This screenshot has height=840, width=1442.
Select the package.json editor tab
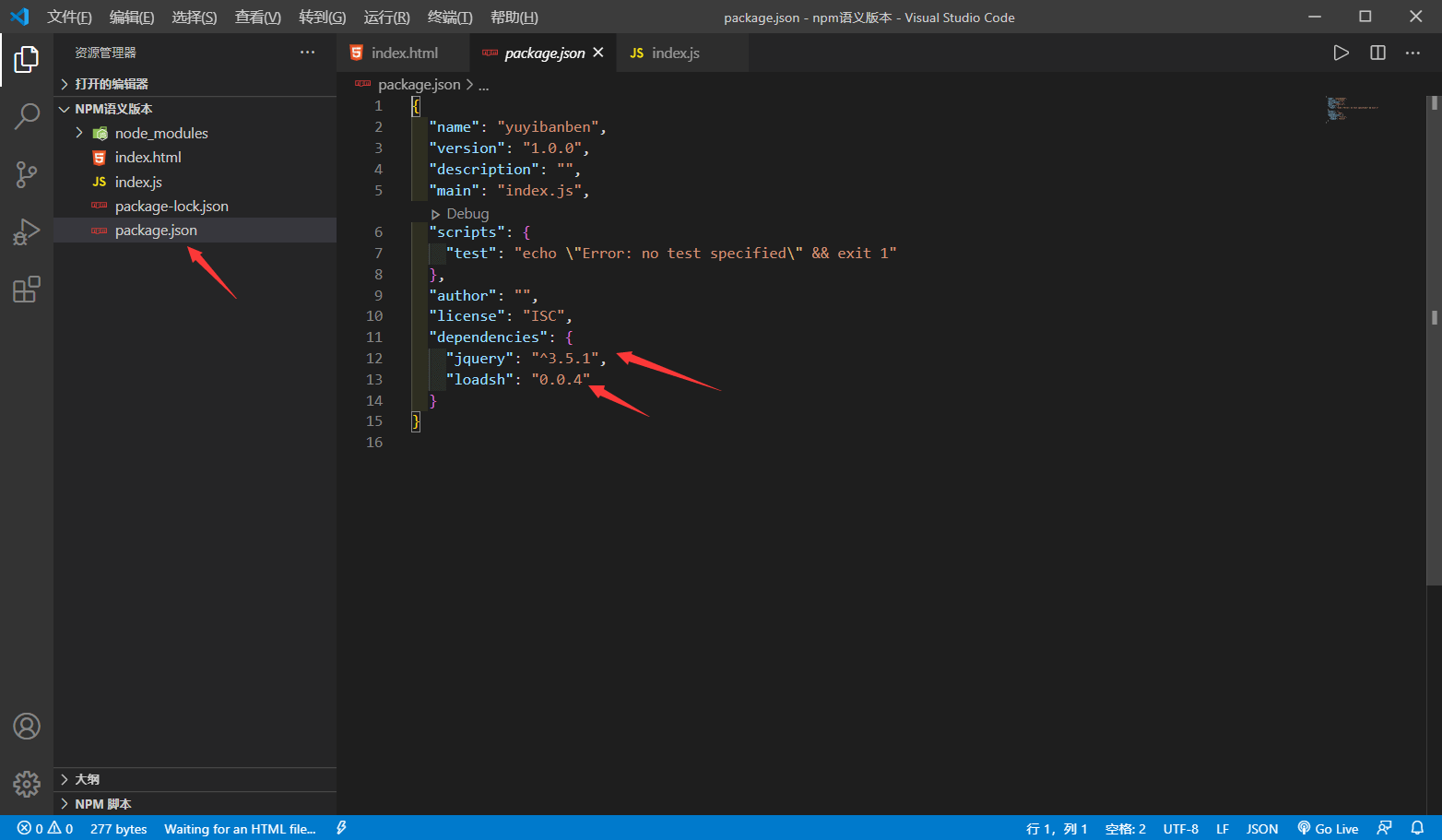pos(544,53)
